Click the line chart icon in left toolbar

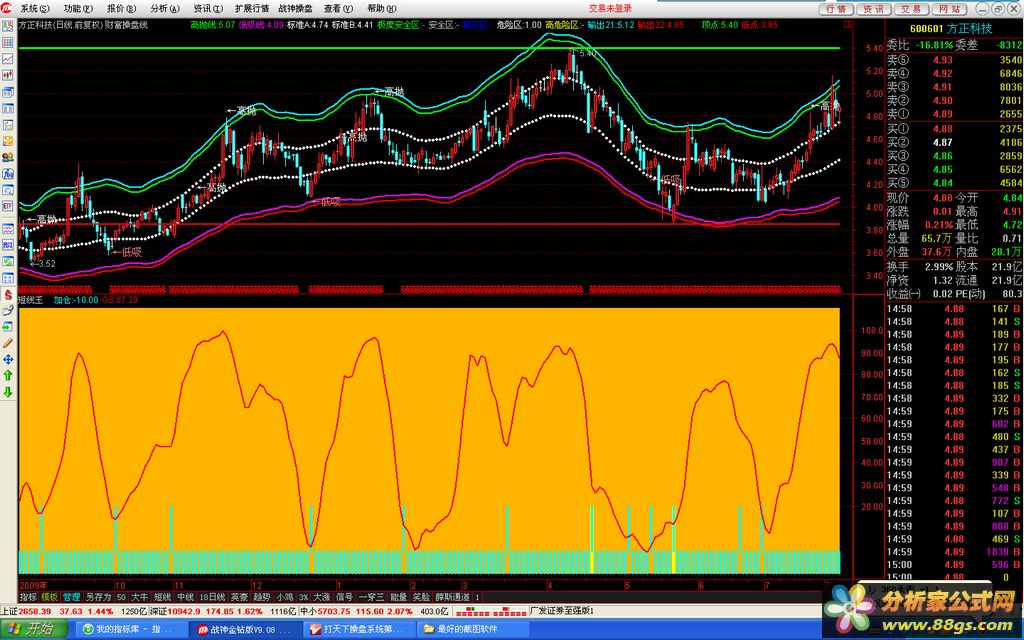(x=8, y=58)
